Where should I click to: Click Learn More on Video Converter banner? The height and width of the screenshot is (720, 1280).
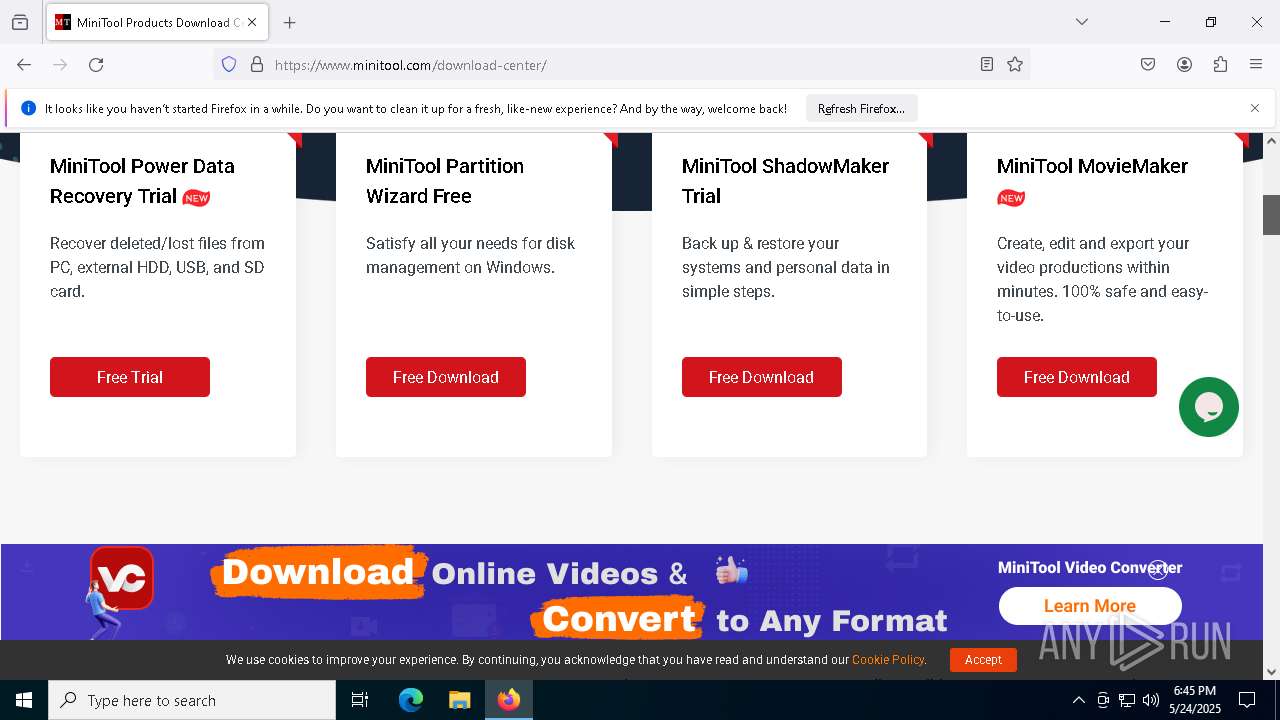pyautogui.click(x=1090, y=606)
